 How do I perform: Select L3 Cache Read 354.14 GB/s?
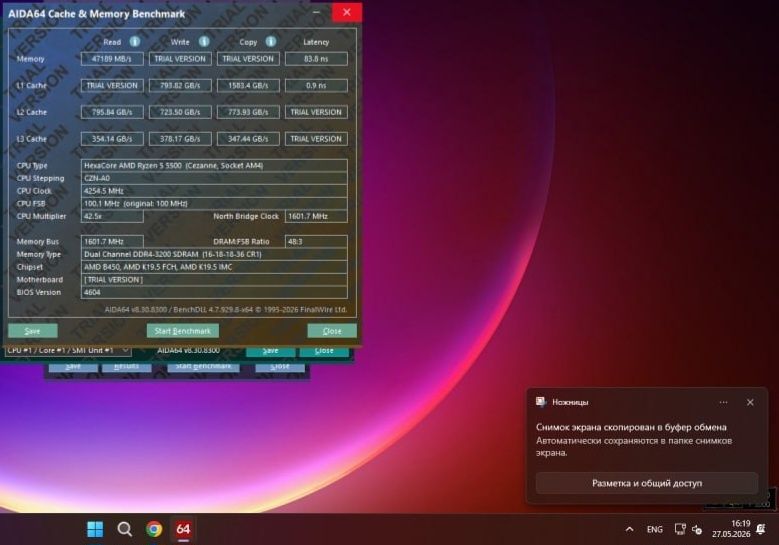pyautogui.click(x=112, y=139)
